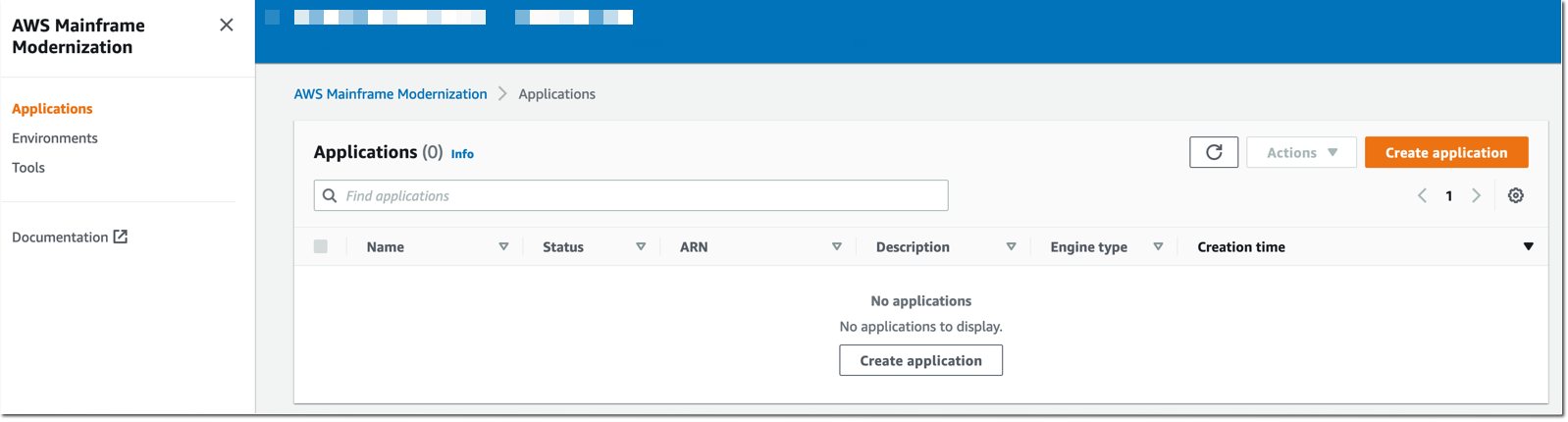Open the Documentation external link
The width and height of the screenshot is (1568, 422).
pyautogui.click(x=70, y=237)
